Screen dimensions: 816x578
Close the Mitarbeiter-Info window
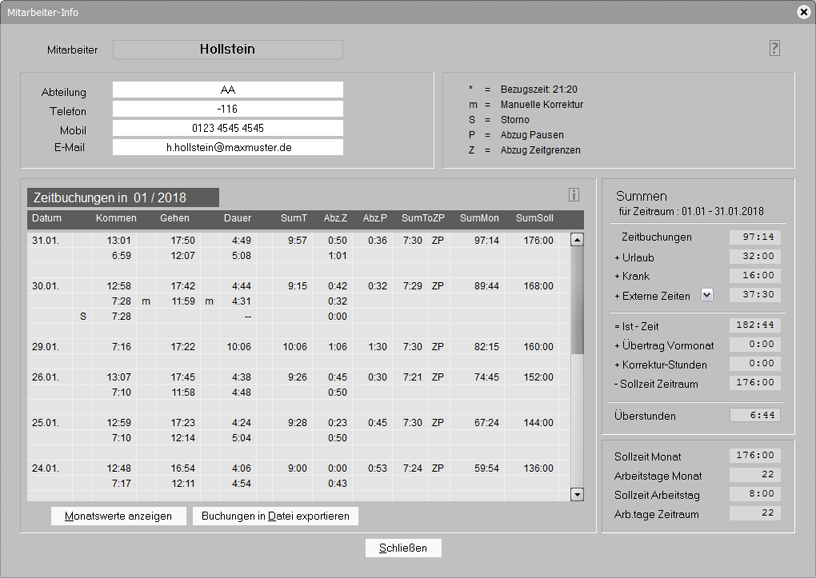pos(803,12)
